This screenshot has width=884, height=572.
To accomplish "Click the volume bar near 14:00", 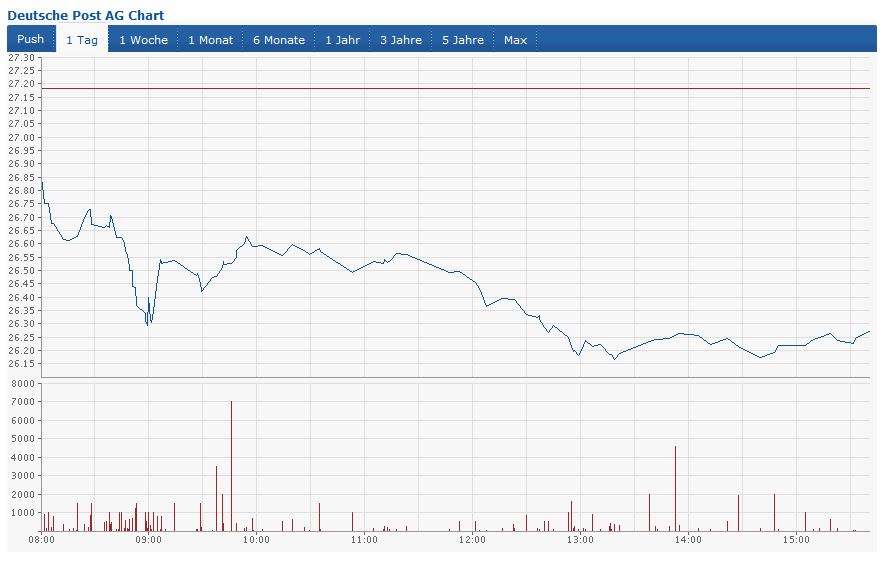I will point(675,489).
